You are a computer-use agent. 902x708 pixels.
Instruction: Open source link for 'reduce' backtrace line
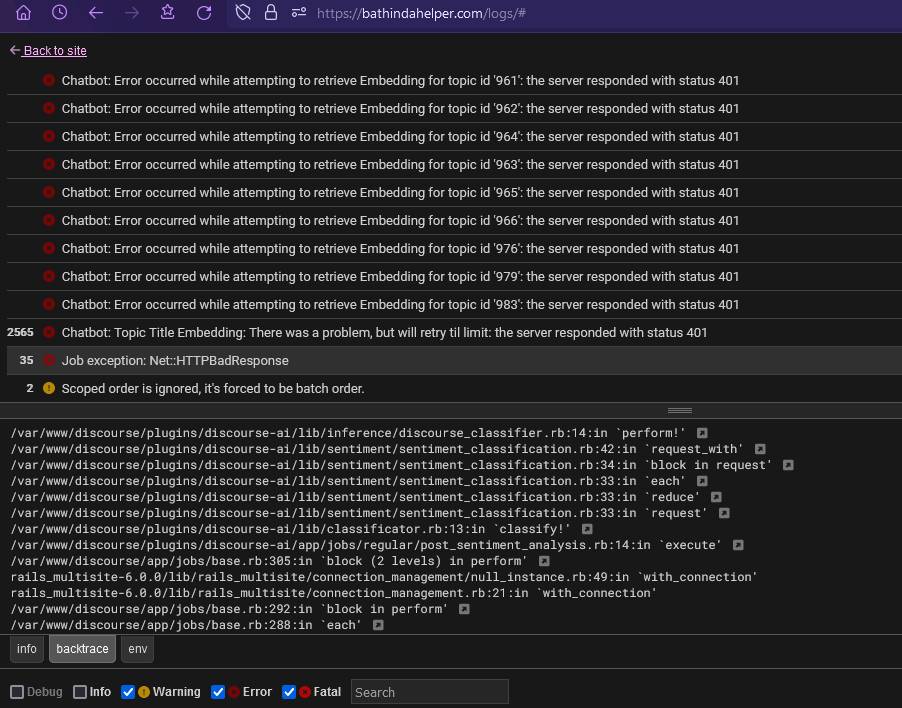716,497
